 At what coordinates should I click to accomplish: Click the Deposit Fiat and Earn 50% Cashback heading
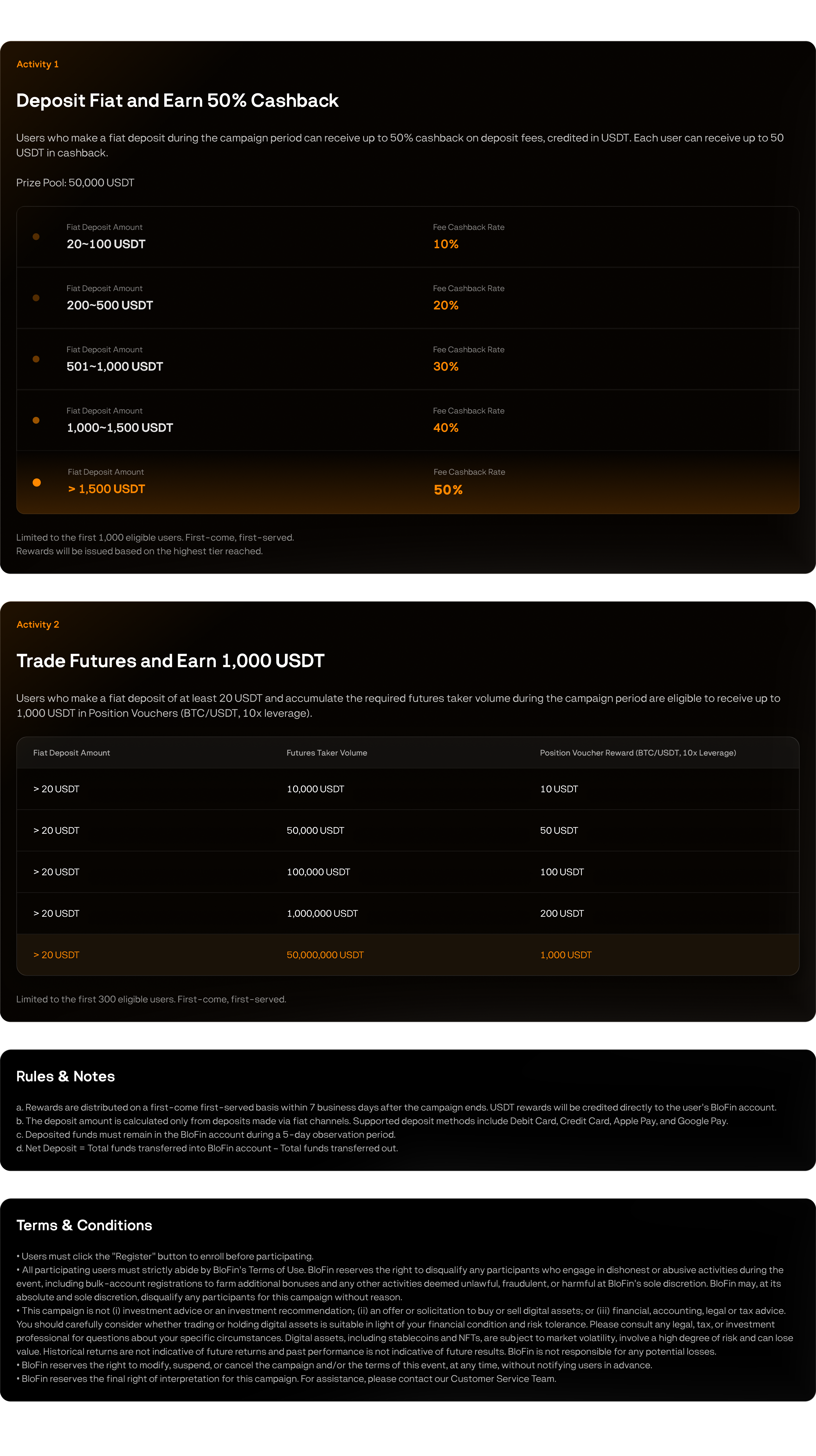(177, 101)
